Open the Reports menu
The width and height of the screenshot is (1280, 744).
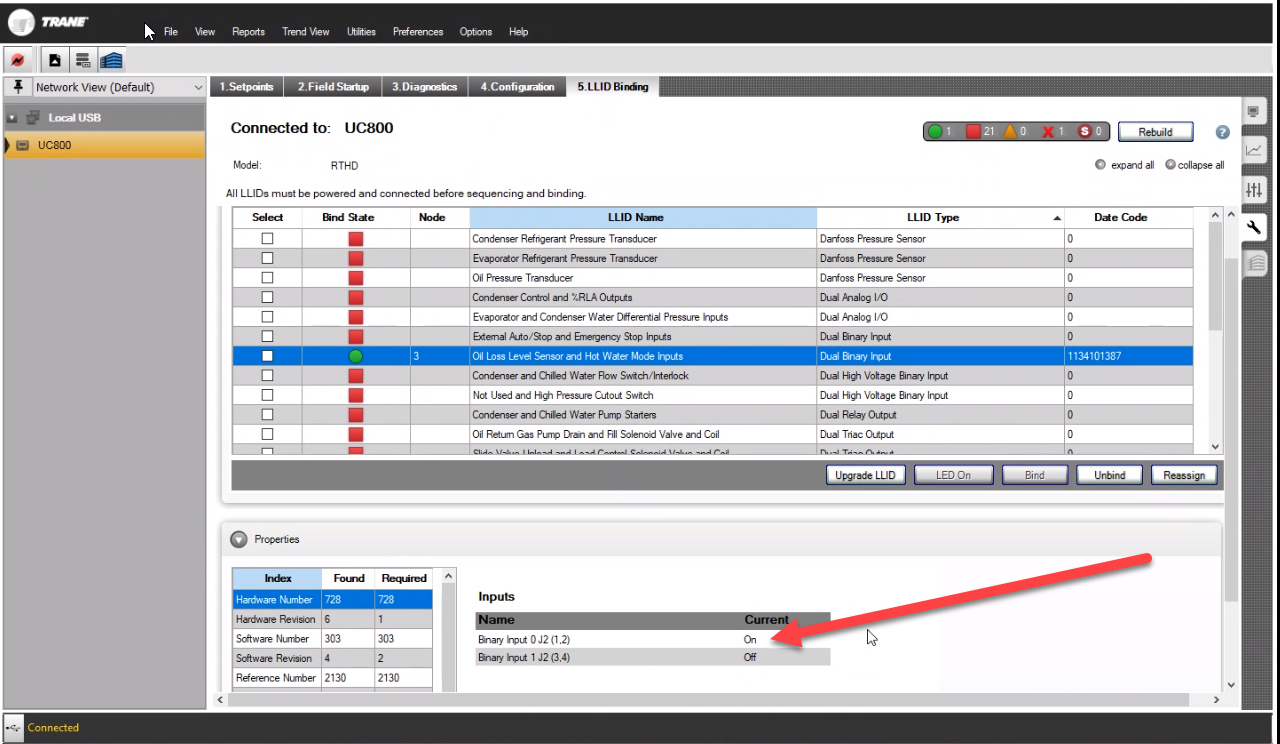pos(248,32)
